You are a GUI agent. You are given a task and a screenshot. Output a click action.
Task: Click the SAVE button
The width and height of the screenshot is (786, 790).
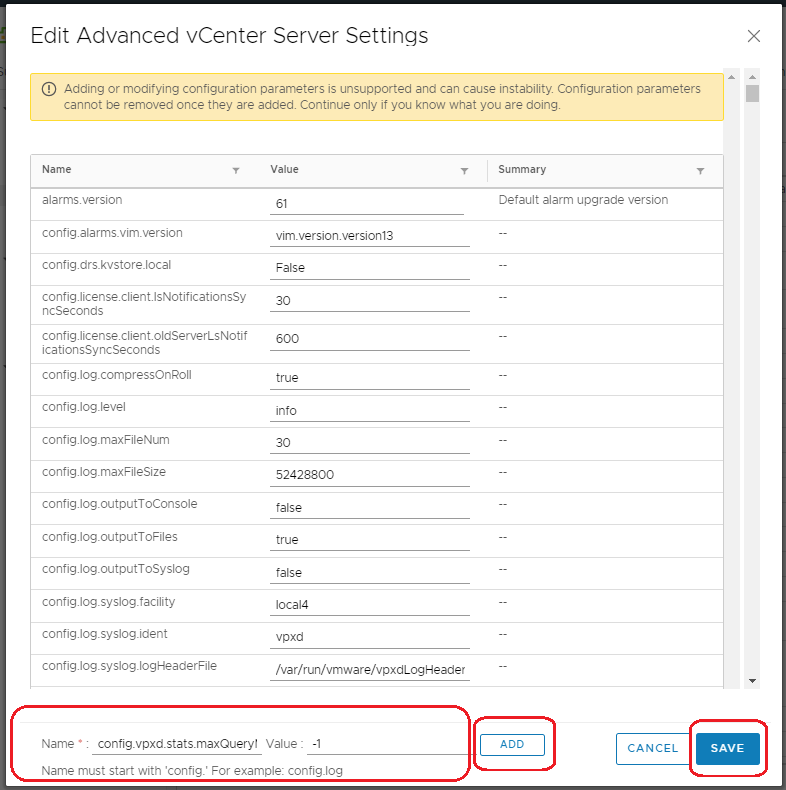click(x=728, y=749)
